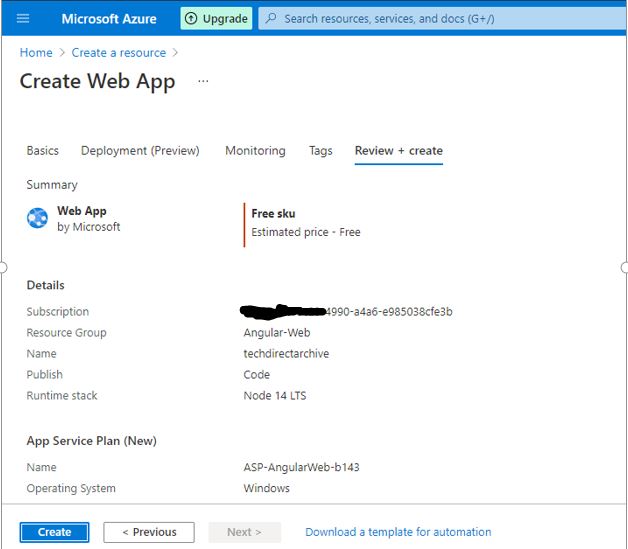Click the 'Subscription' label

58,311
